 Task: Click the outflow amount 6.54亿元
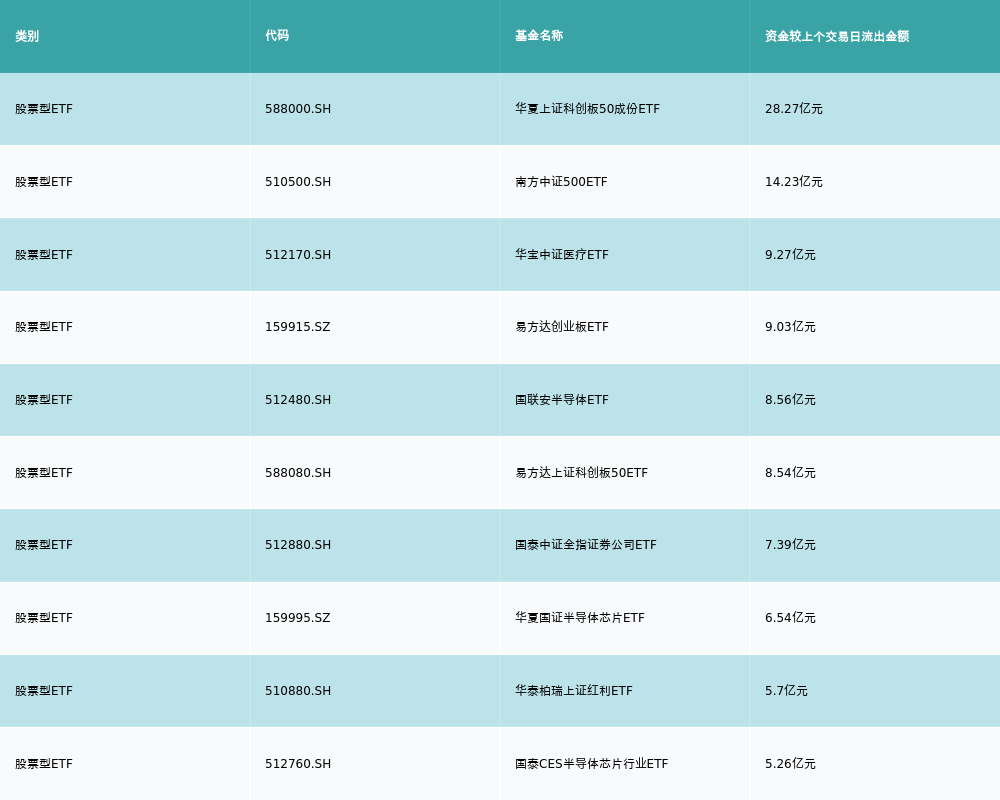[789, 618]
